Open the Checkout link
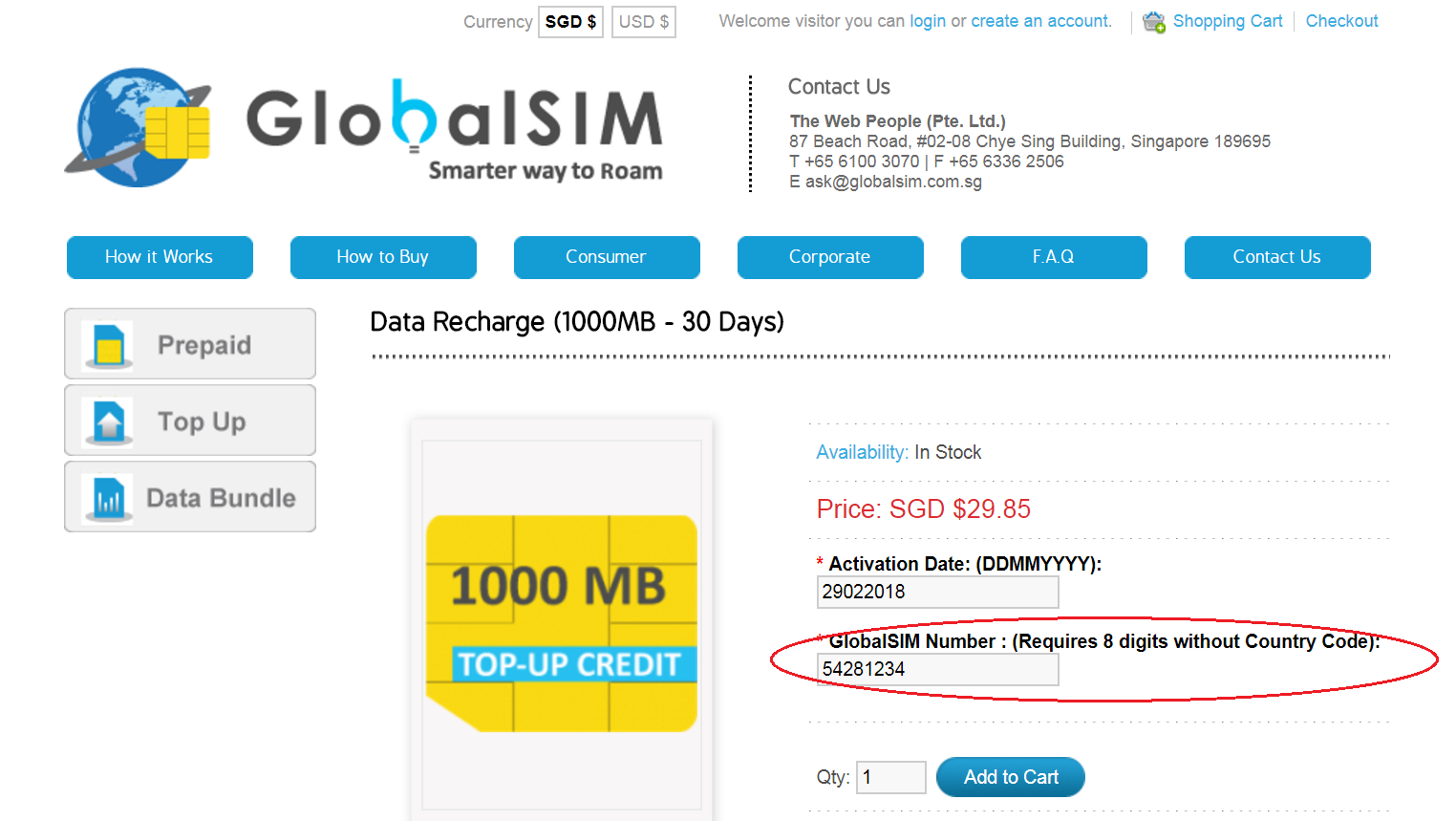The width and height of the screenshot is (1456, 821). 1341,21
